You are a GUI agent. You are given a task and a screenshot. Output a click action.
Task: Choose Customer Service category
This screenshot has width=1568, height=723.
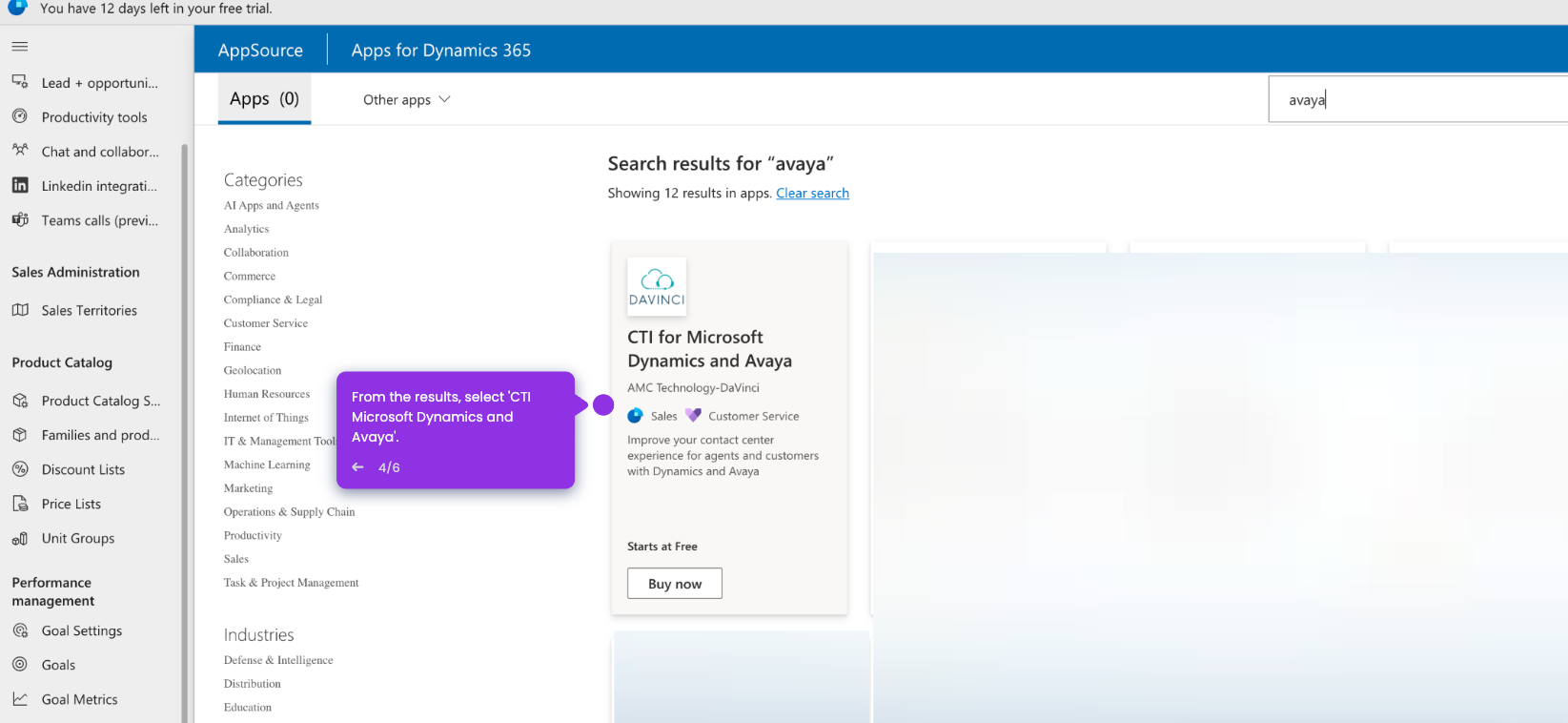coord(266,323)
